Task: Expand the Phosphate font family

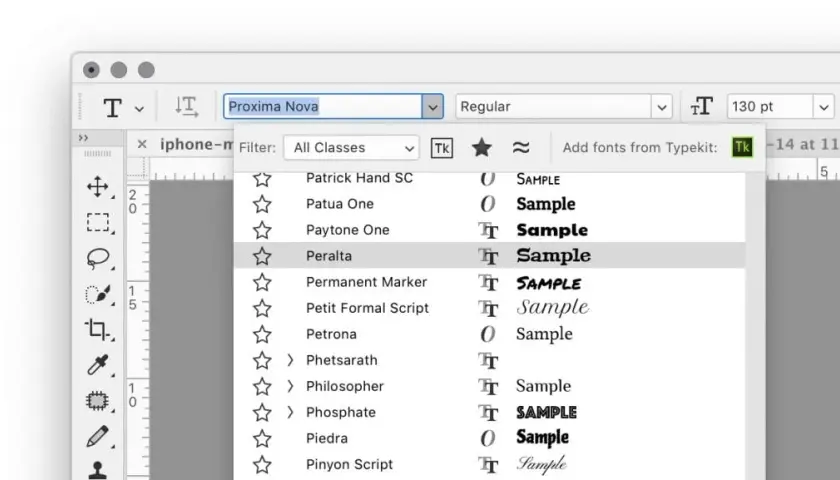Action: [x=290, y=412]
